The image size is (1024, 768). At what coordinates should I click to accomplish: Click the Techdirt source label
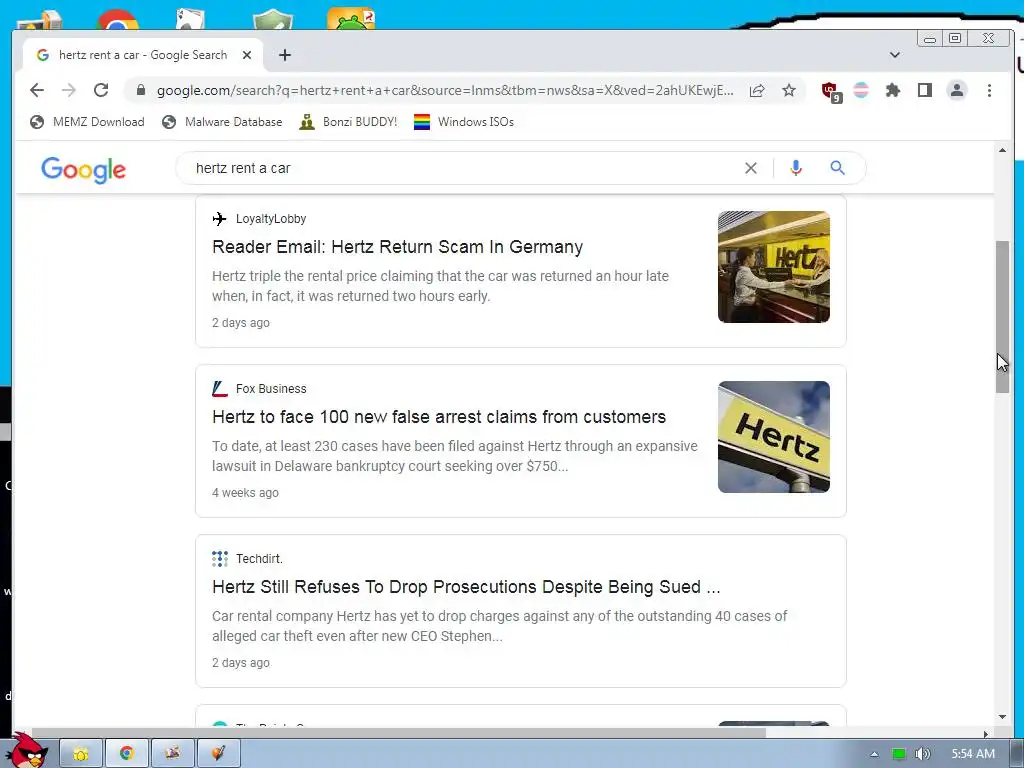click(x=259, y=558)
